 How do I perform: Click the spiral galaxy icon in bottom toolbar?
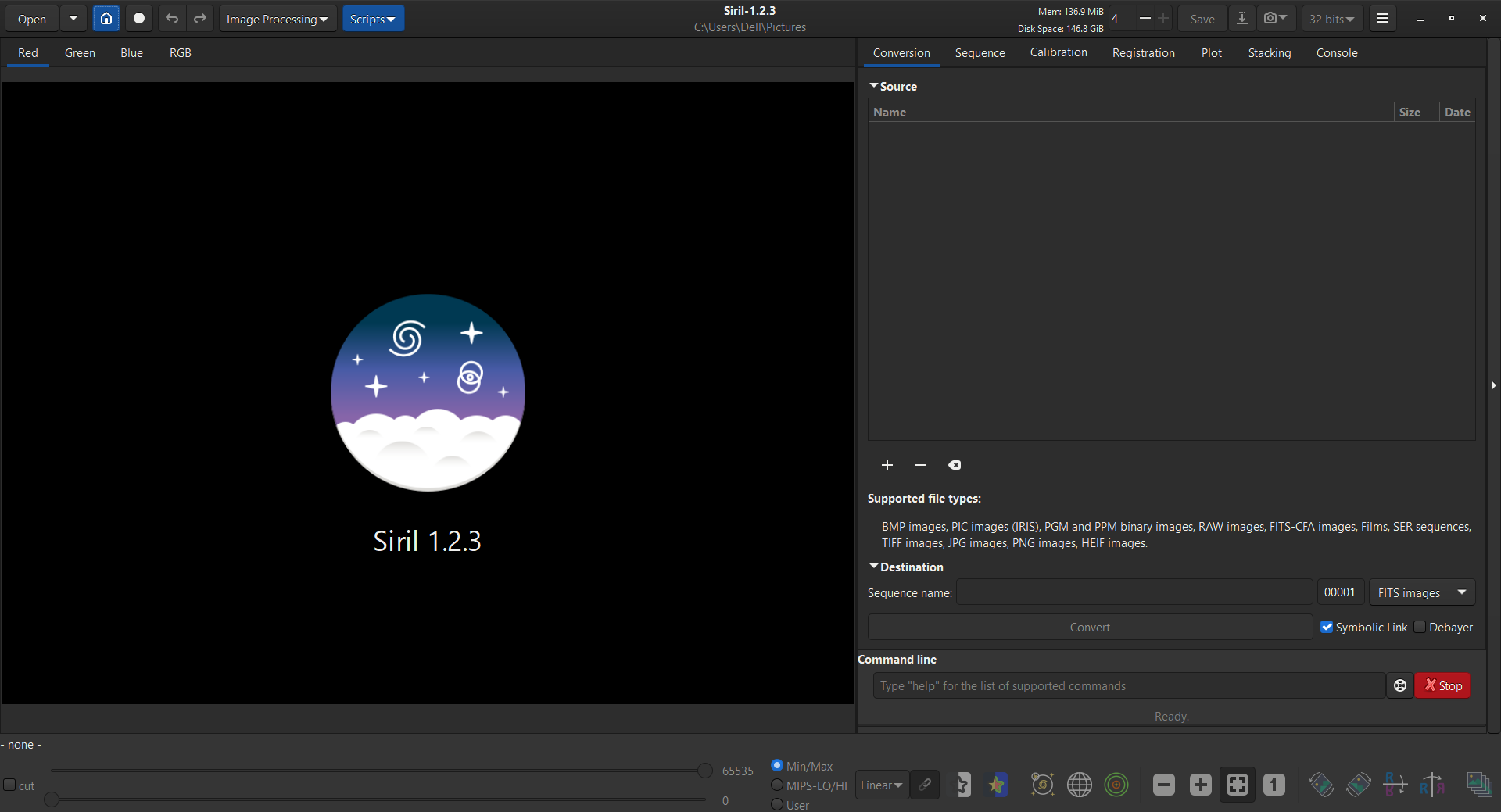1042,785
